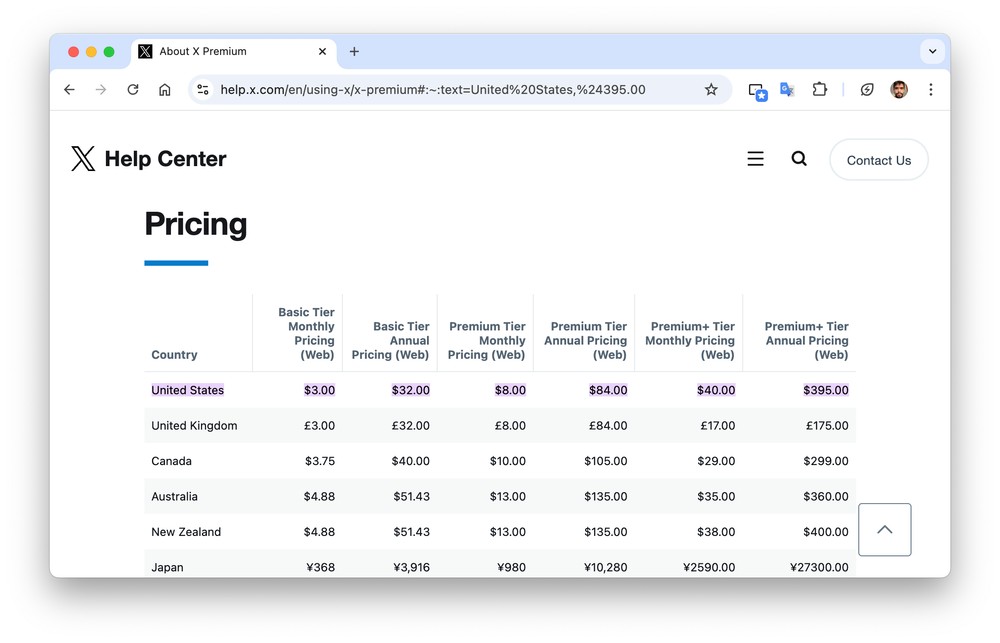The height and width of the screenshot is (643, 1000).
Task: Click the Canada $29.00 price
Action: click(716, 461)
